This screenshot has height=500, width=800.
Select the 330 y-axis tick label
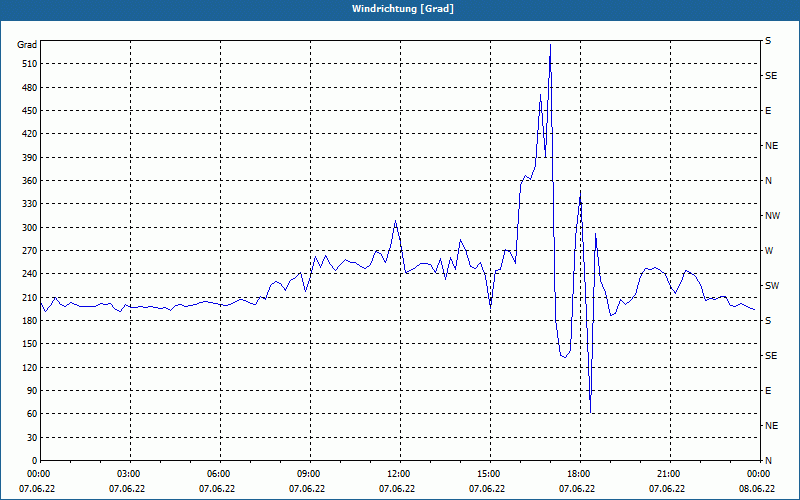click(30, 204)
